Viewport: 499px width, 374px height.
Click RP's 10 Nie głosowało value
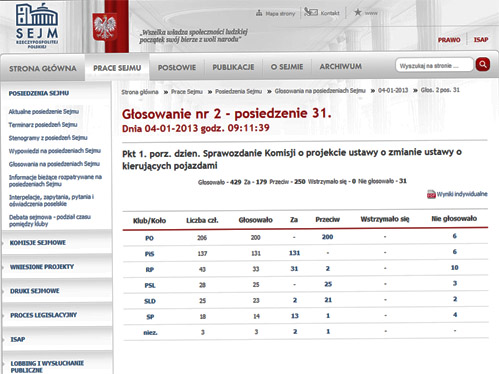pos(455,267)
